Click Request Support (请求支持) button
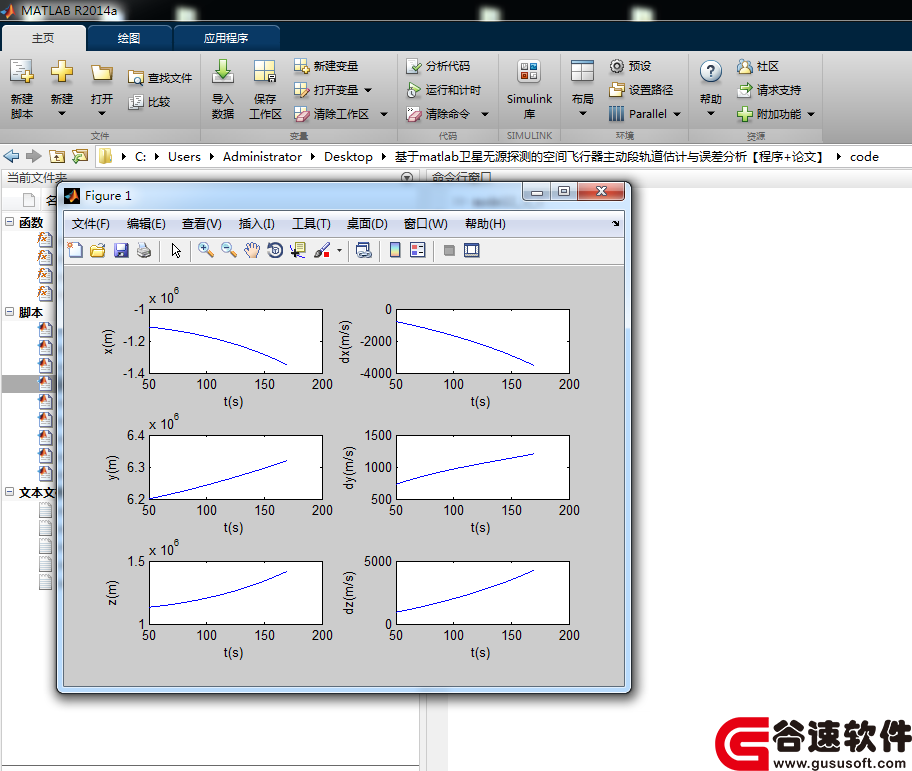The image size is (912, 771). [769, 90]
